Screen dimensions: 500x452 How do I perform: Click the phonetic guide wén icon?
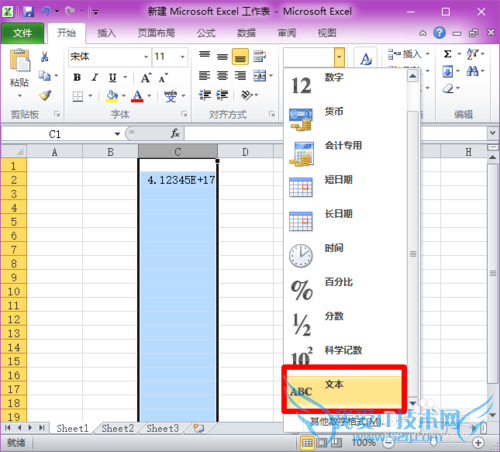click(x=170, y=96)
